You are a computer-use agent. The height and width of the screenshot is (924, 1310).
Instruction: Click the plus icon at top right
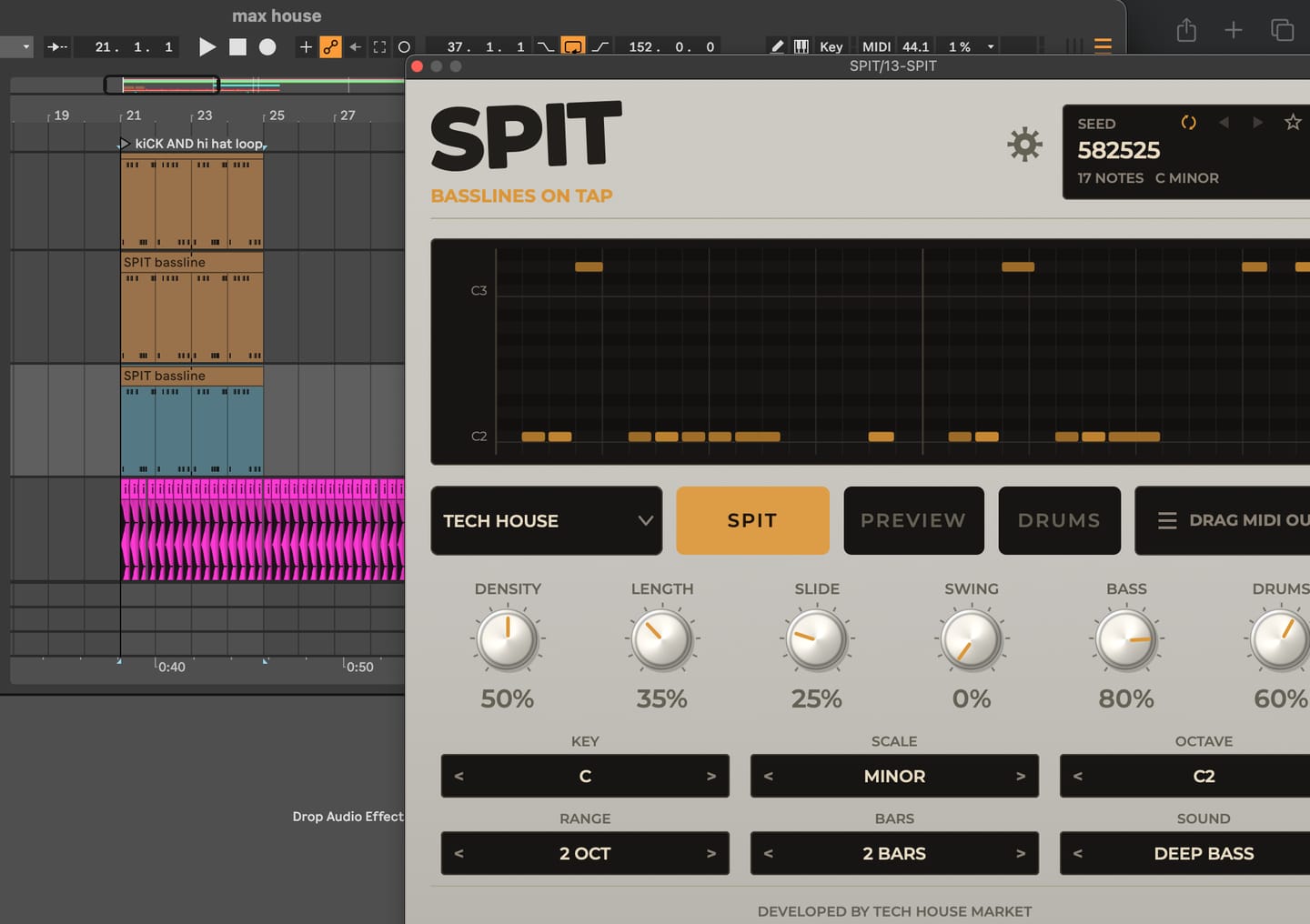(1233, 30)
